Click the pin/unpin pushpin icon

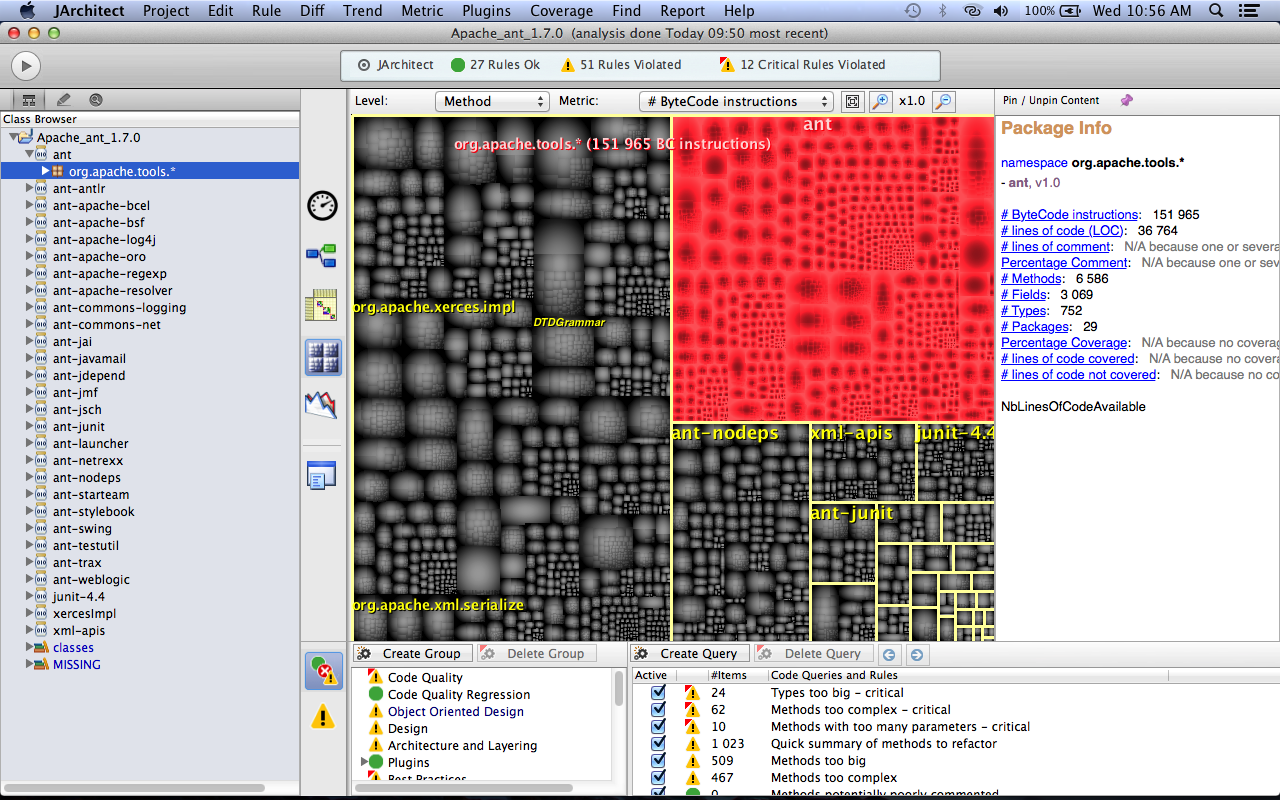[1127, 100]
